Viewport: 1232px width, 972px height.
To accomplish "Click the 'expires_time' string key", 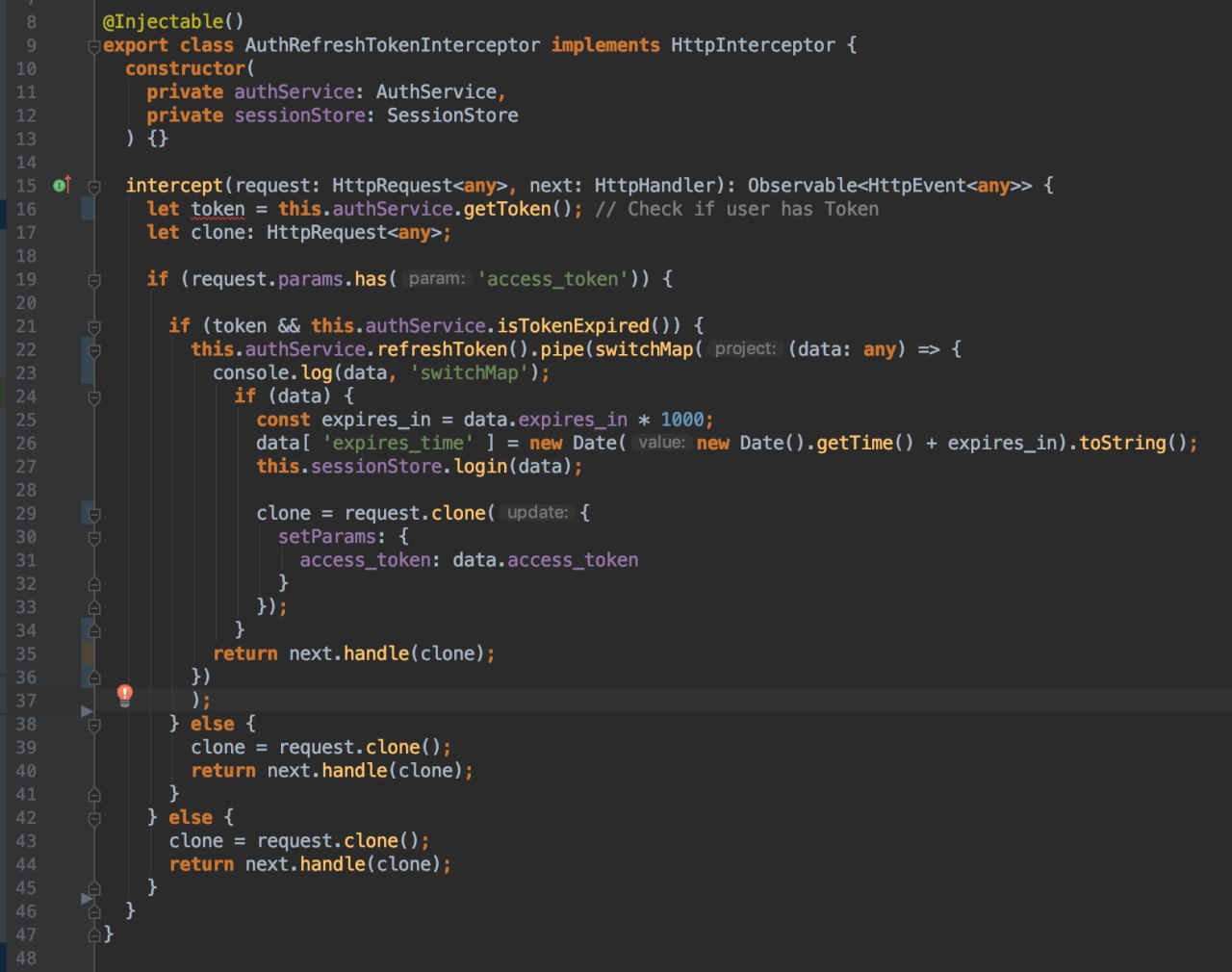I will [398, 443].
